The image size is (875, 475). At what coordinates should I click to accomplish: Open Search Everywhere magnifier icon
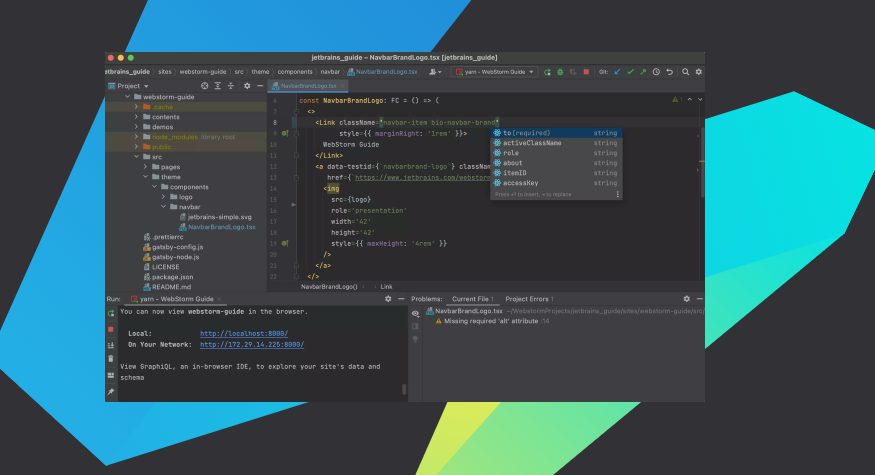(x=685, y=72)
